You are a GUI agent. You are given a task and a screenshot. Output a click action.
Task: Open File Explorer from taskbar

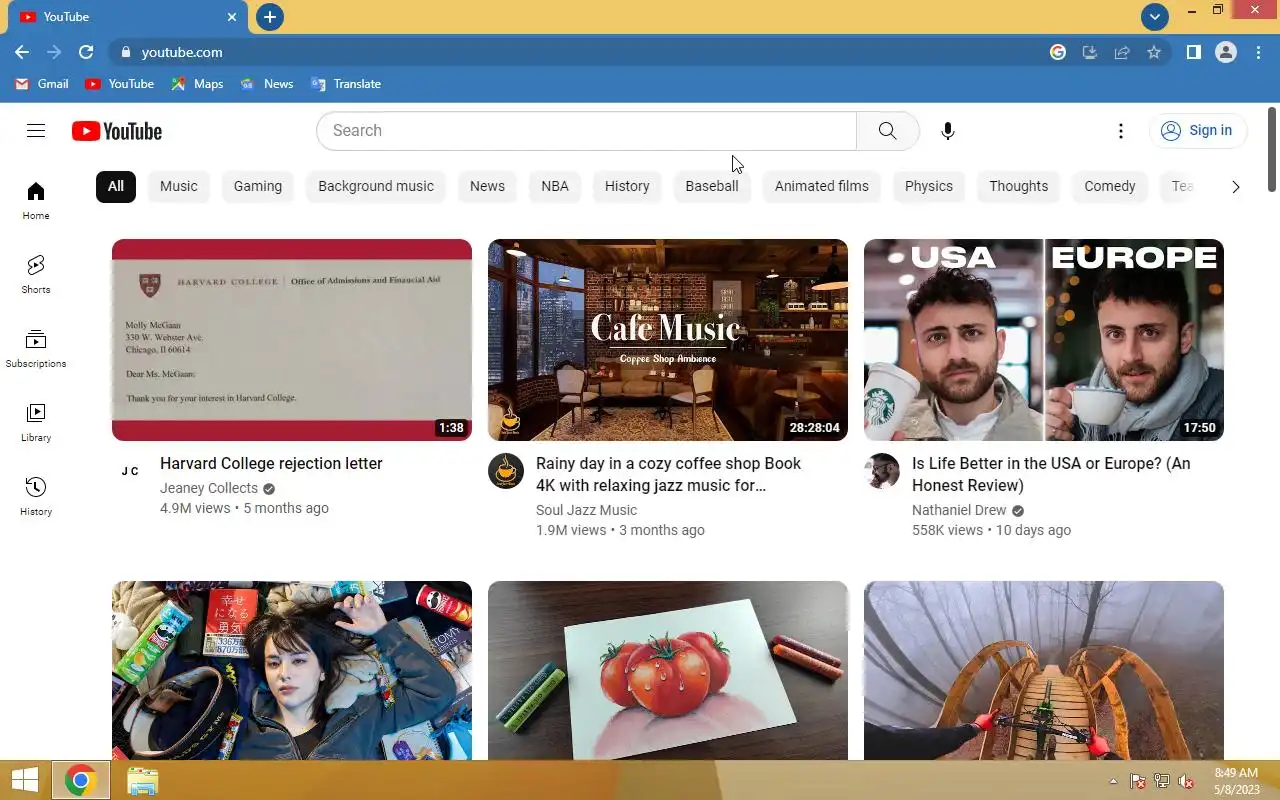click(143, 781)
